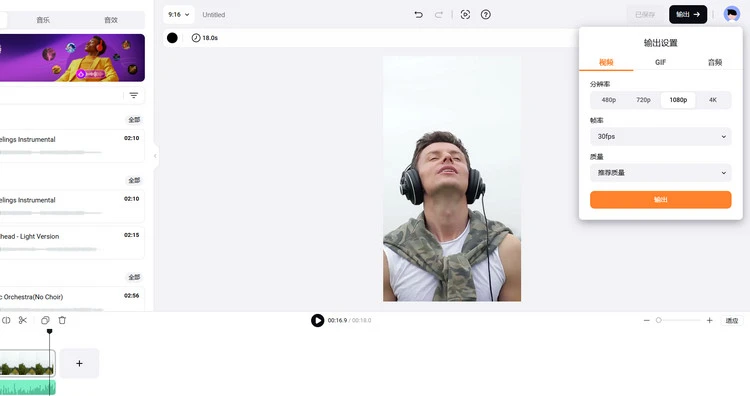Open the recommended quality dropdown
750x396 pixels.
[661, 173]
